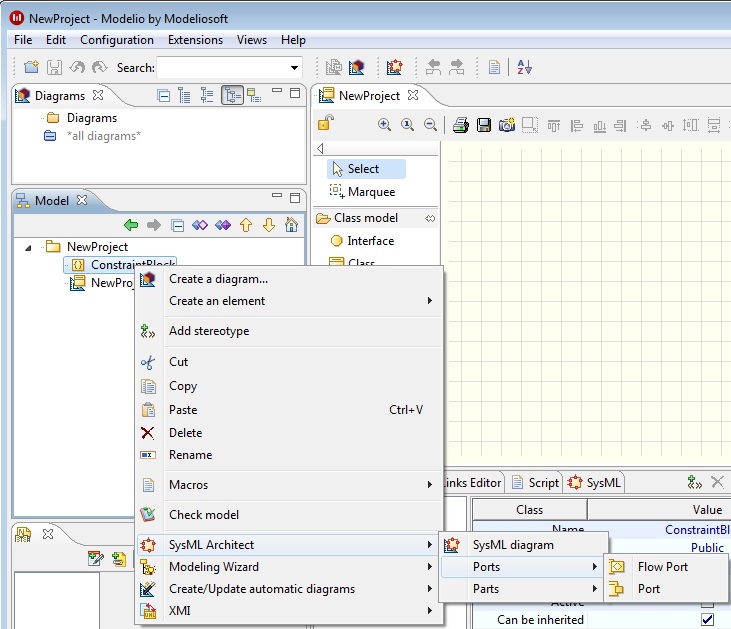Click the print diagram icon
Viewport: 731px width, 629px height.
[461, 124]
